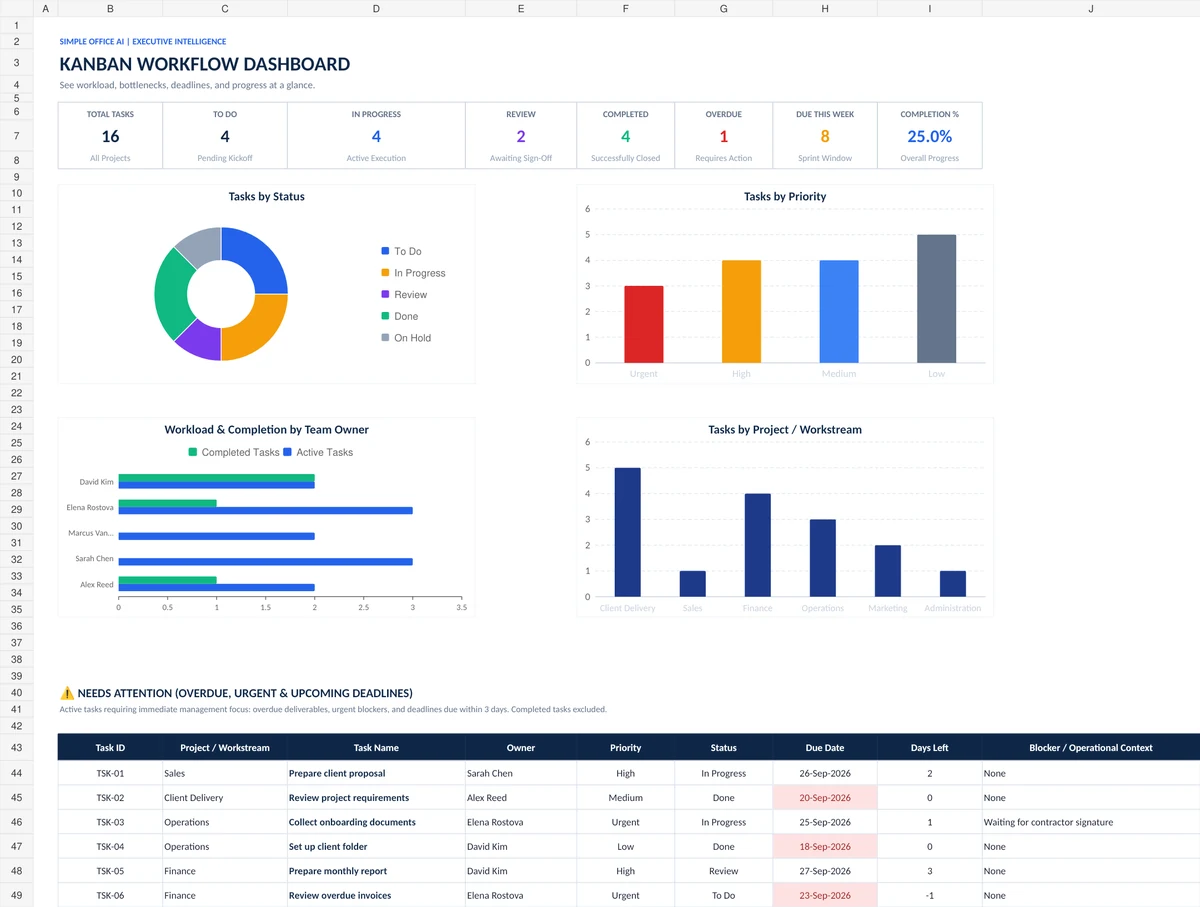1200x907 pixels.
Task: Click the Kanban Workflow Dashboard title
Action: click(x=205, y=64)
